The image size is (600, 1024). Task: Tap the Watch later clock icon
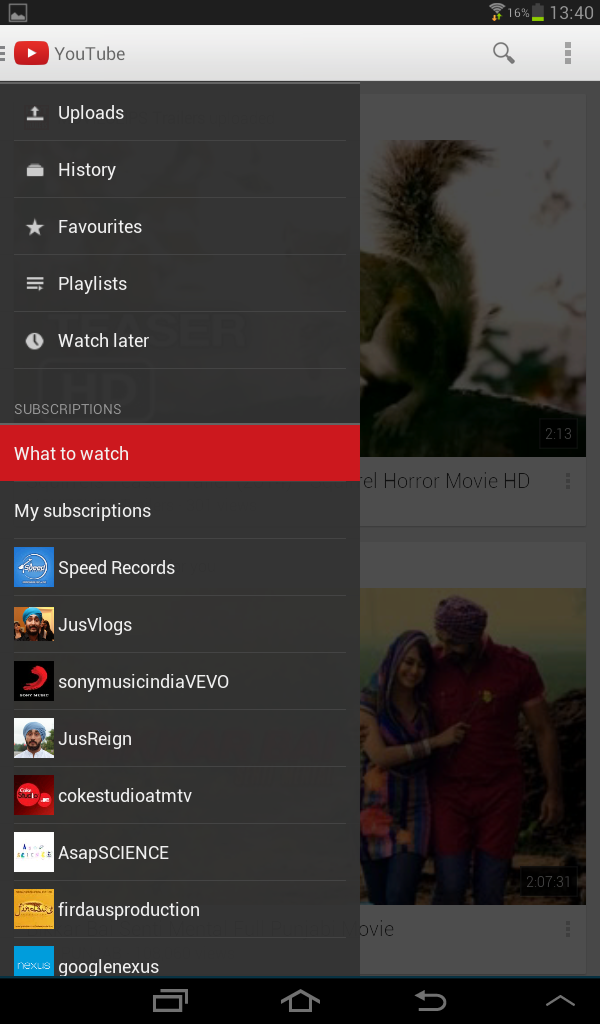pos(35,341)
